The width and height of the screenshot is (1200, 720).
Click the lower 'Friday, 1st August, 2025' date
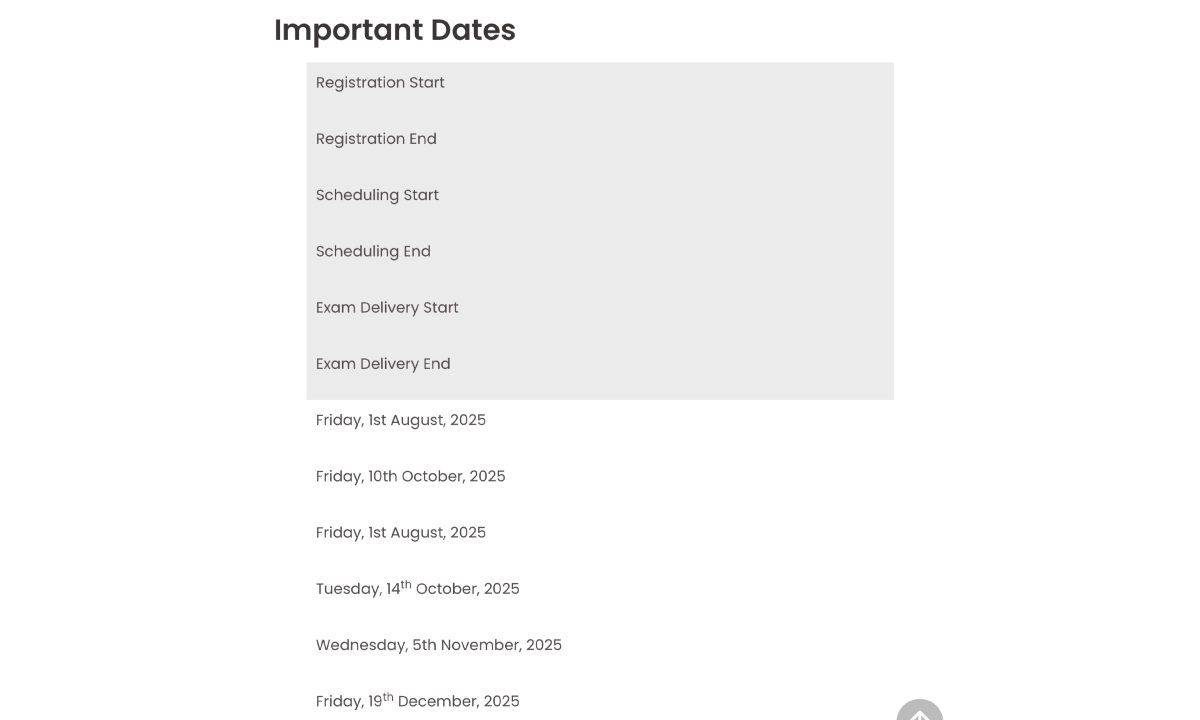400,533
